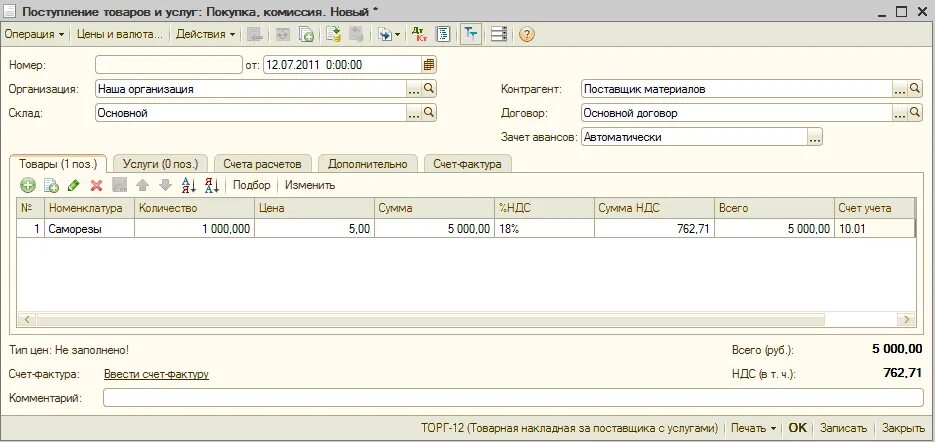Screen dimensions: 935x442
Task: Click the right scroll arrow of the table
Action: coord(907,320)
